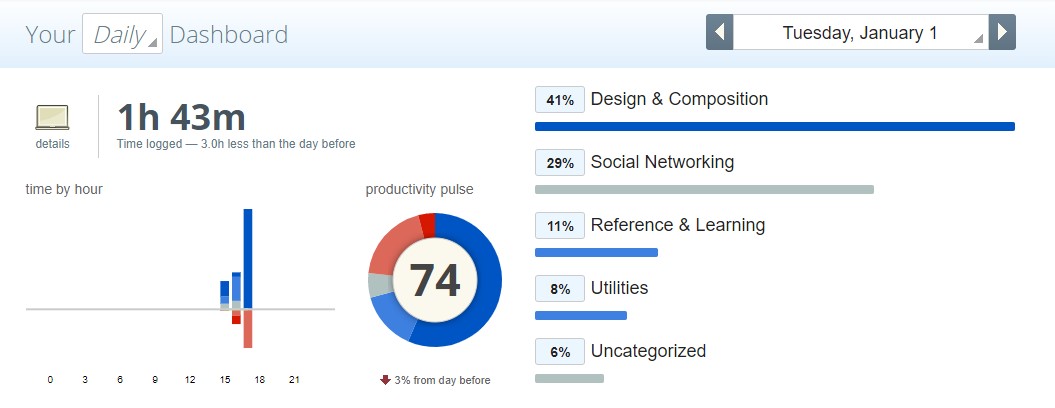Image resolution: width=1055 pixels, height=408 pixels.
Task: Click the 29% percentage badge
Action: pos(560,163)
